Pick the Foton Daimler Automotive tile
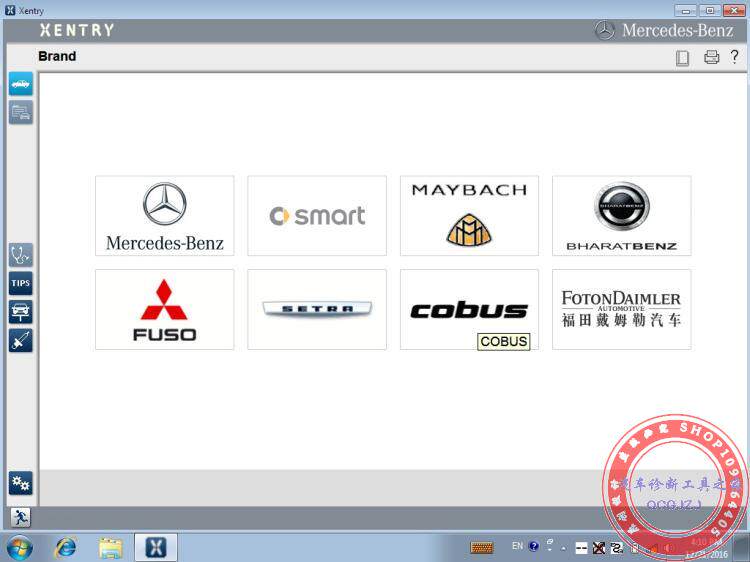The width and height of the screenshot is (750, 562). click(621, 309)
